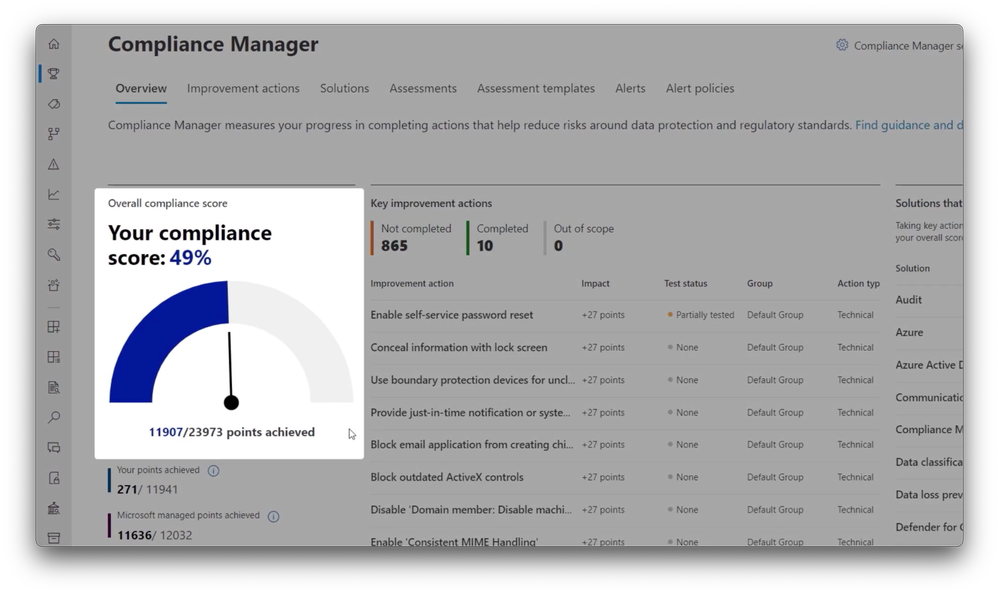Open the Reports chart icon
The height and width of the screenshot is (594, 999).
coord(54,194)
